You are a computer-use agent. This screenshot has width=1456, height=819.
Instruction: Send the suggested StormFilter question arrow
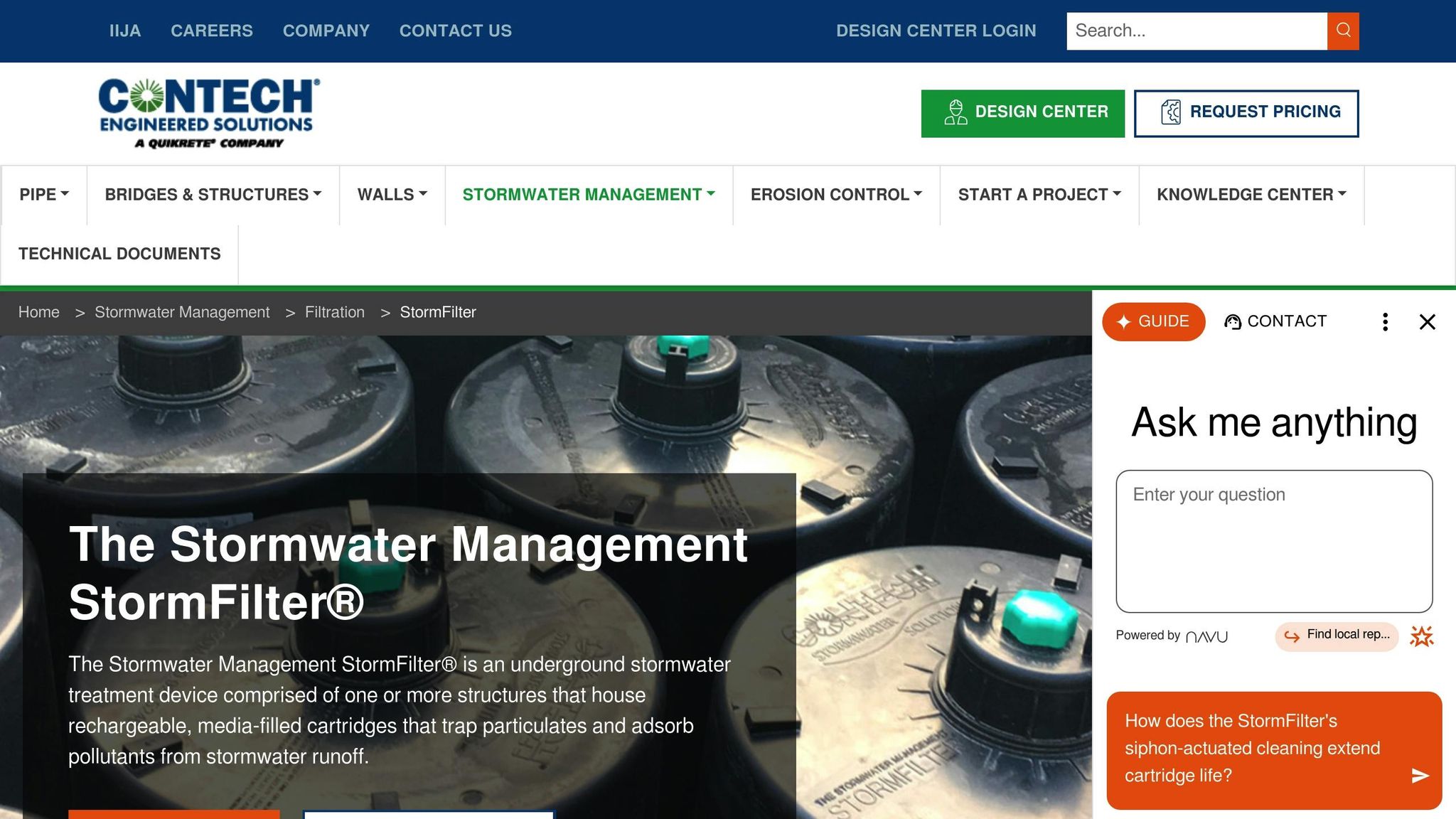[1420, 776]
